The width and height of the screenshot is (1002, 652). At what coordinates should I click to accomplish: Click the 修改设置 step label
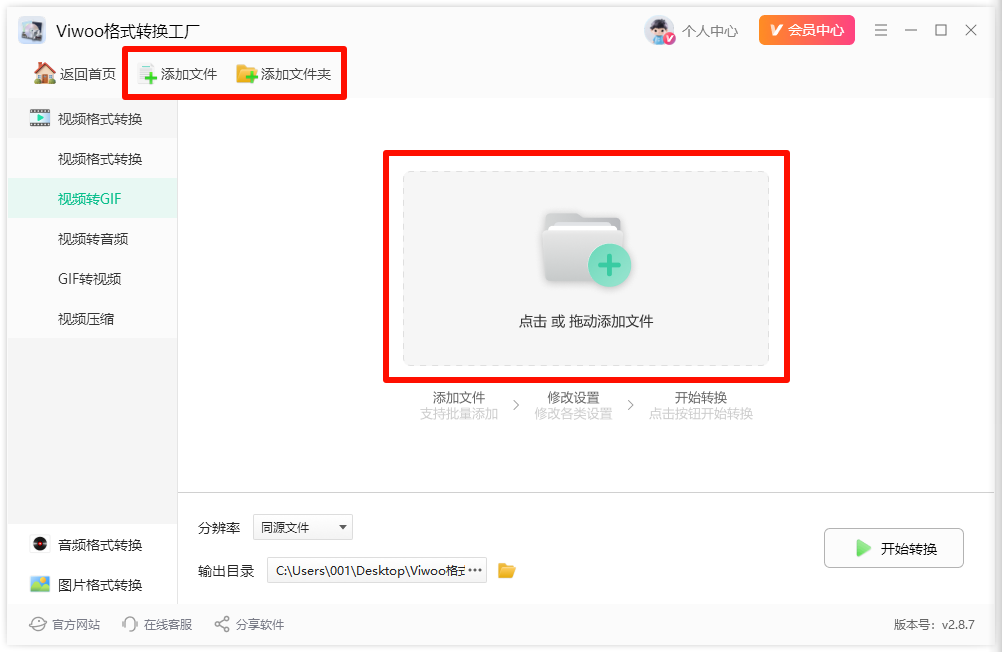point(573,397)
